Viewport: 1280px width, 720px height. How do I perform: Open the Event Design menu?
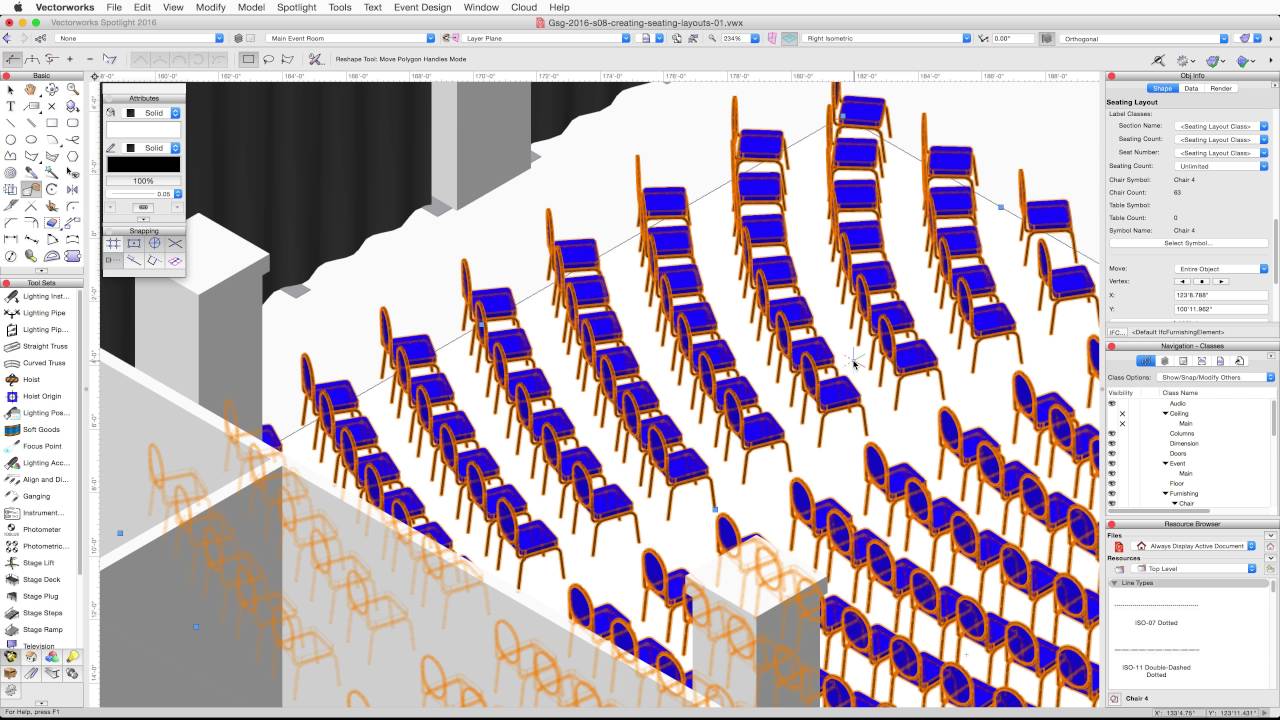click(x=422, y=7)
